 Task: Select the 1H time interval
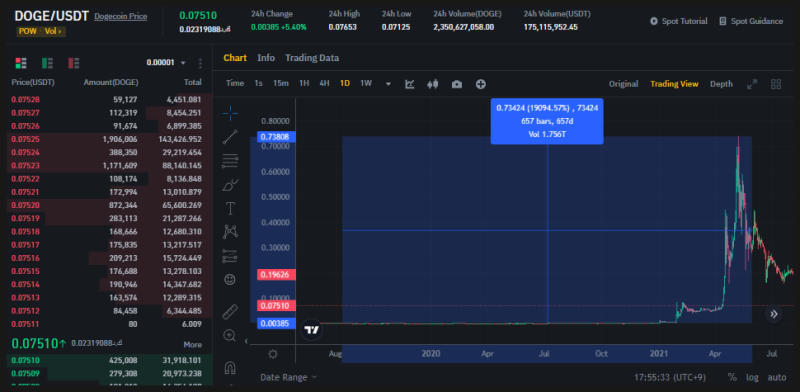304,83
